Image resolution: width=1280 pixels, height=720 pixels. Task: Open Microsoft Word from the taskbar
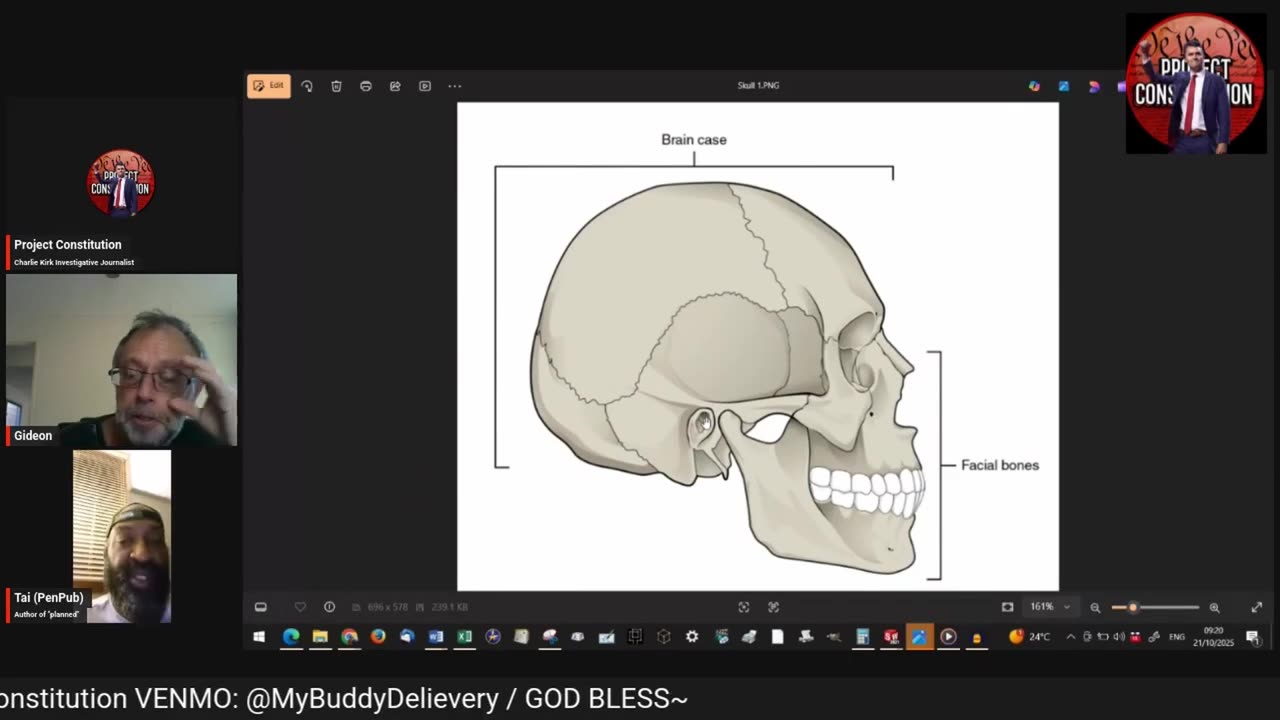[436, 637]
